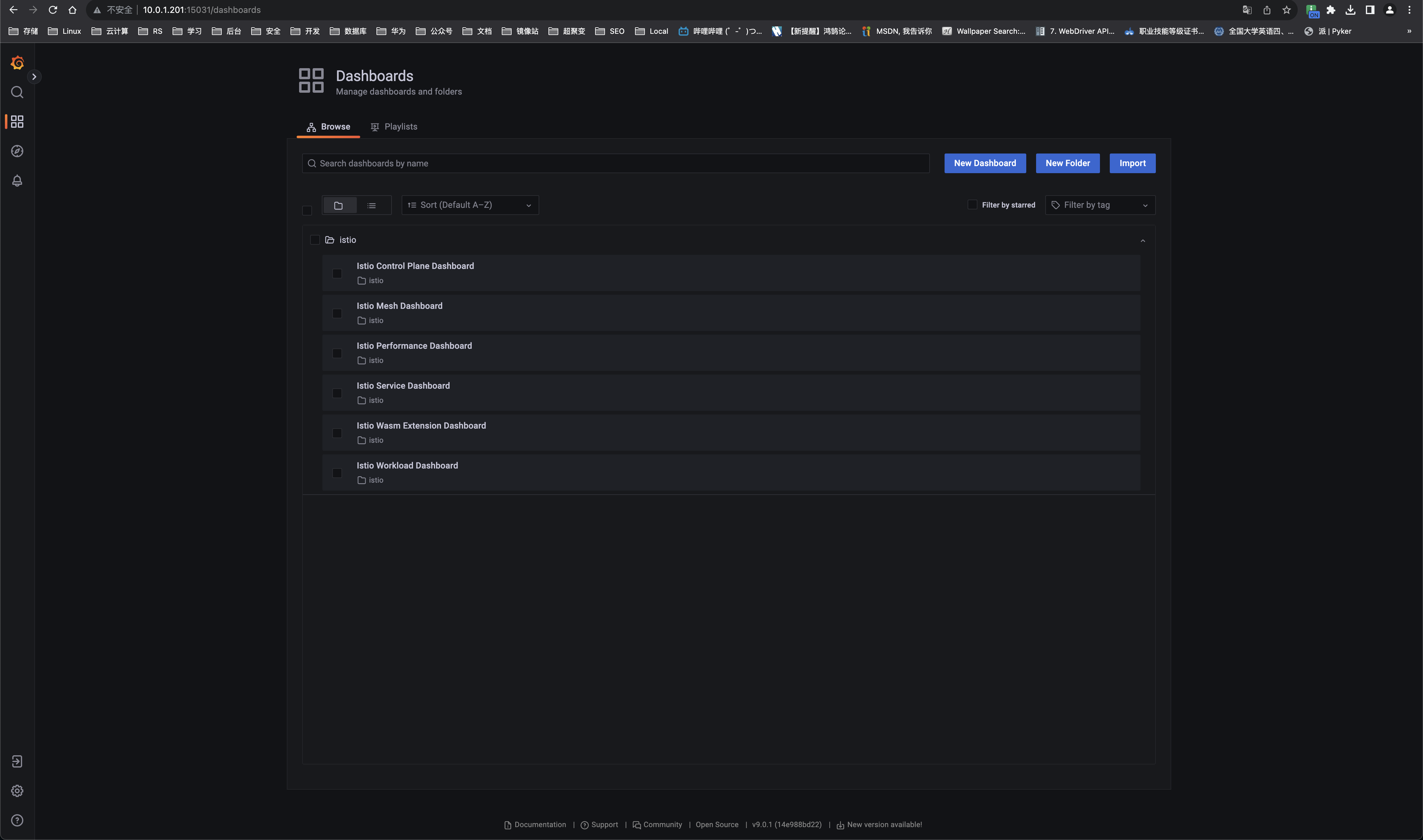Open the Community footer link

pyautogui.click(x=657, y=825)
